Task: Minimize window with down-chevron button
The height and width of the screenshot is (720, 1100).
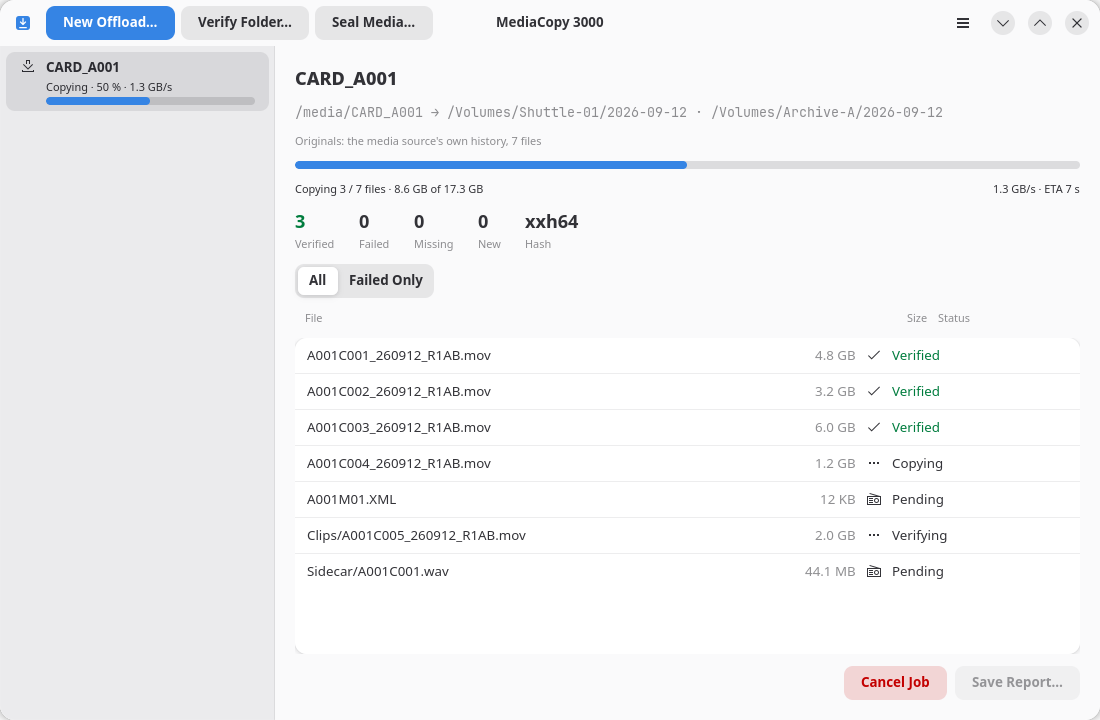Action: [1003, 23]
